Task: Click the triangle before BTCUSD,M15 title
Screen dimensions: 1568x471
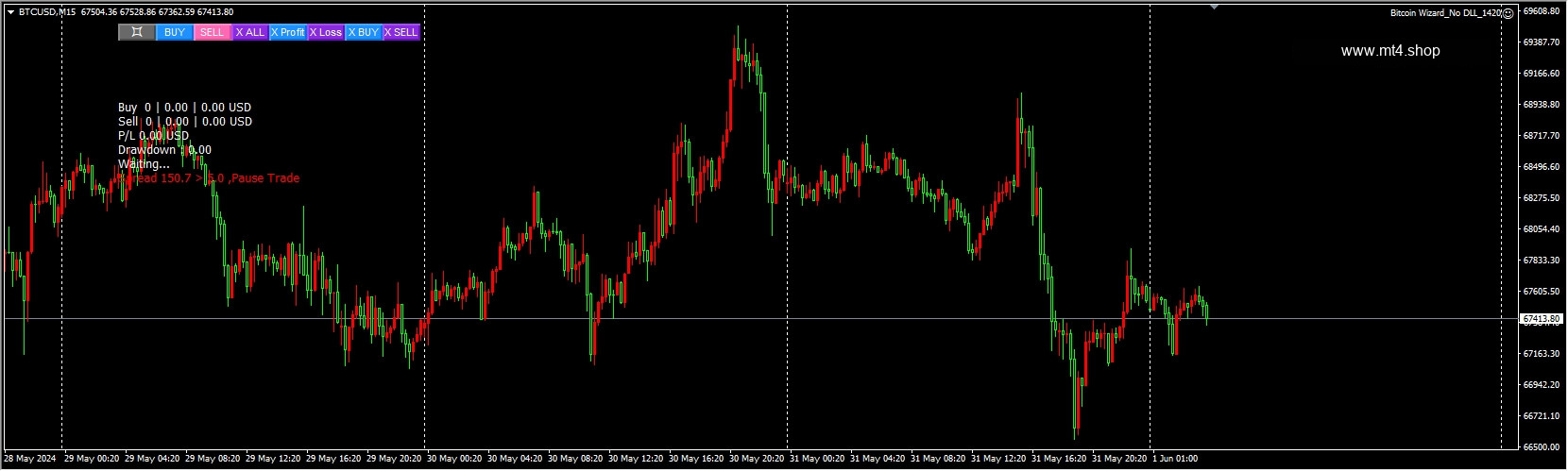Action: click(10, 12)
